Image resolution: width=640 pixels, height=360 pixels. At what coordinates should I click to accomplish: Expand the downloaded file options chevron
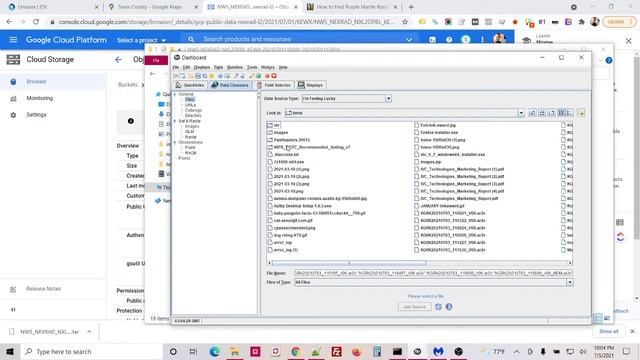coord(89,331)
